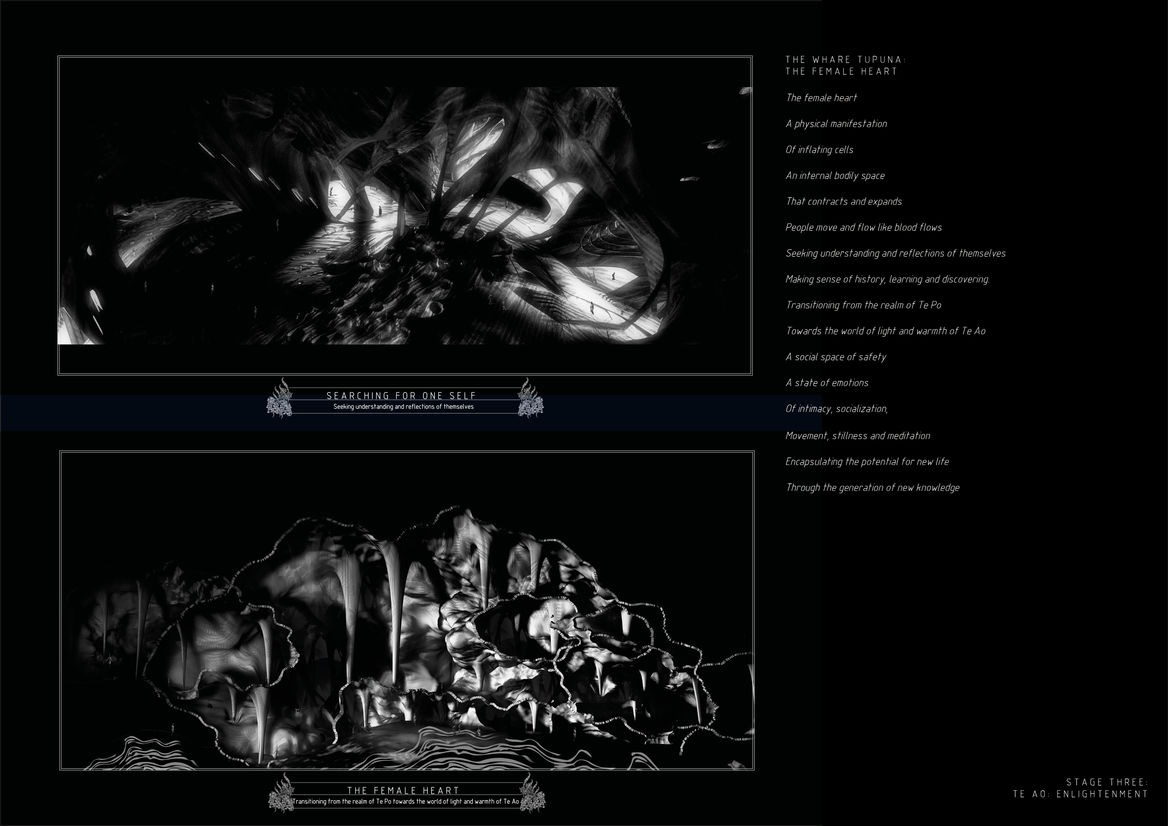Click 'TE AO: ENLIGHTENMENT' footer text
1168x826 pixels.
(1079, 794)
